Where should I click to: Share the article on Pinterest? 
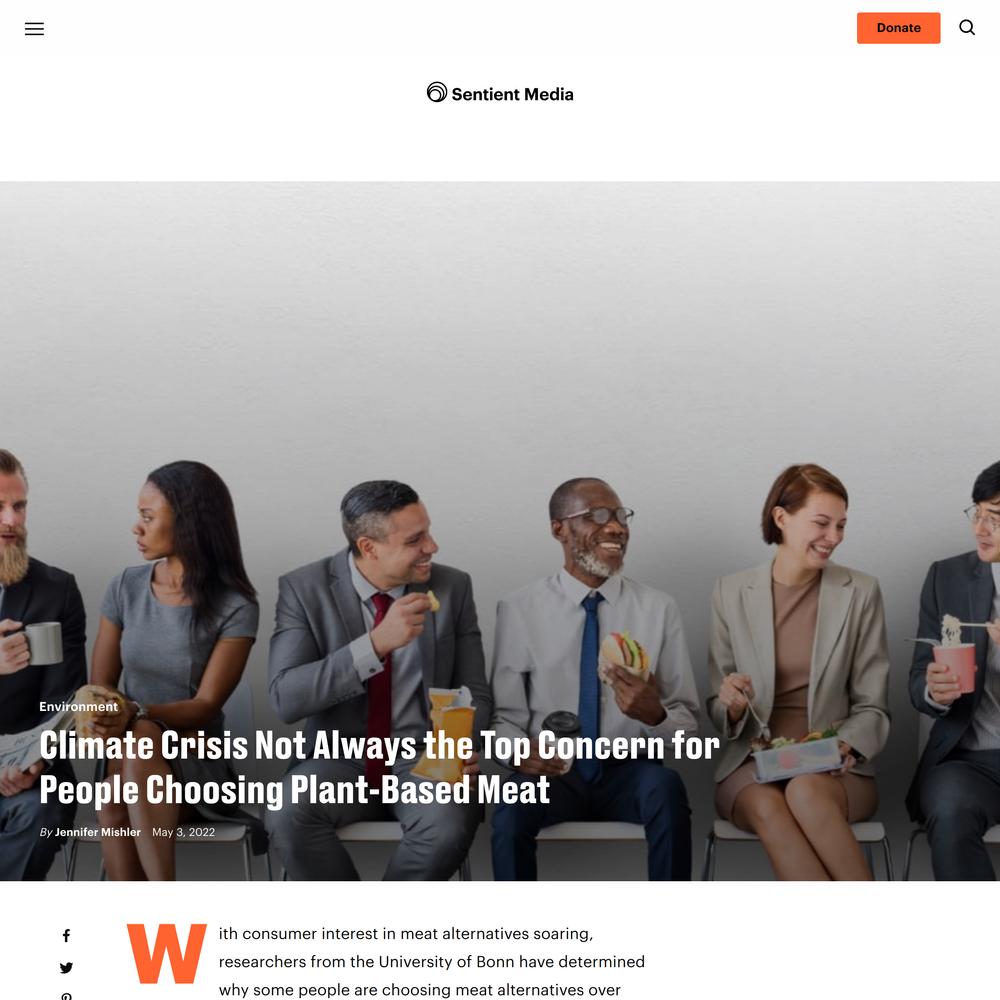point(66,996)
